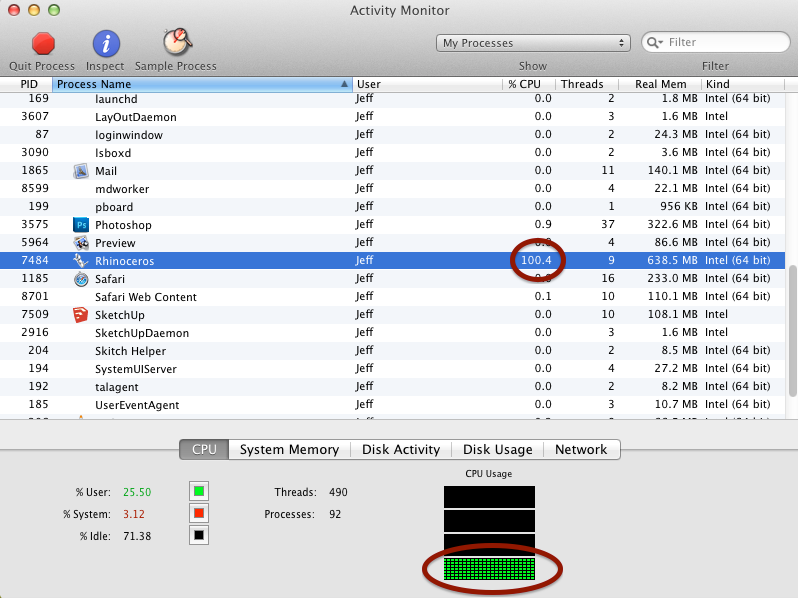Image resolution: width=798 pixels, height=598 pixels.
Task: Select the Skitch Helper process row
Action: tap(392, 351)
